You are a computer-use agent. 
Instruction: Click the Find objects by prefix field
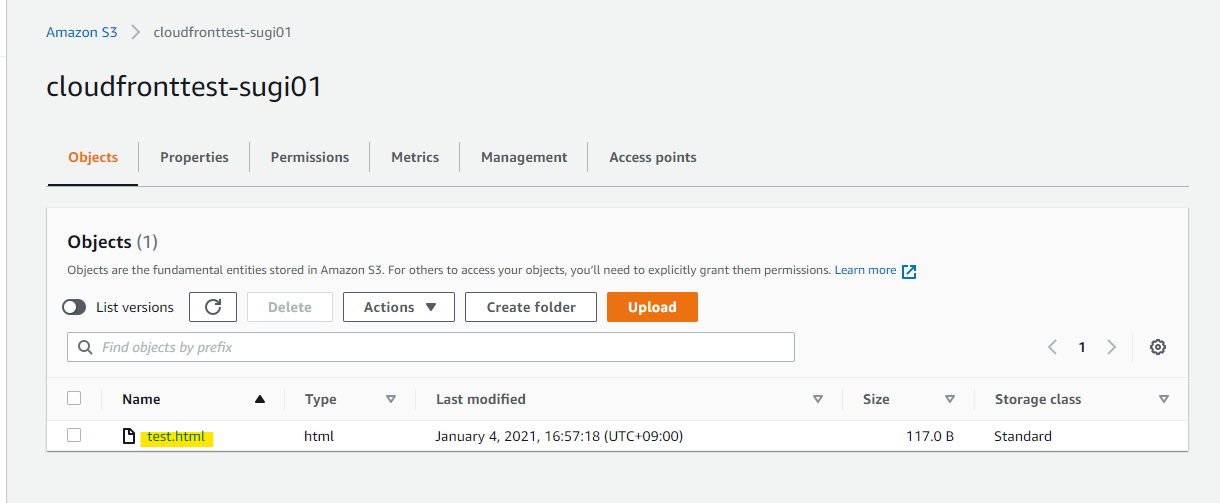[x=440, y=347]
